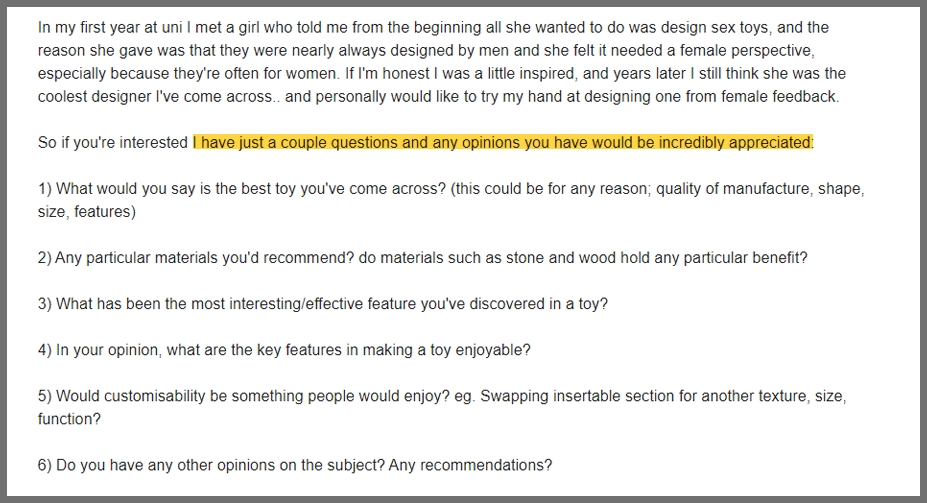
Task: Click the yellow highlighted sentence about questions
Action: (503, 142)
